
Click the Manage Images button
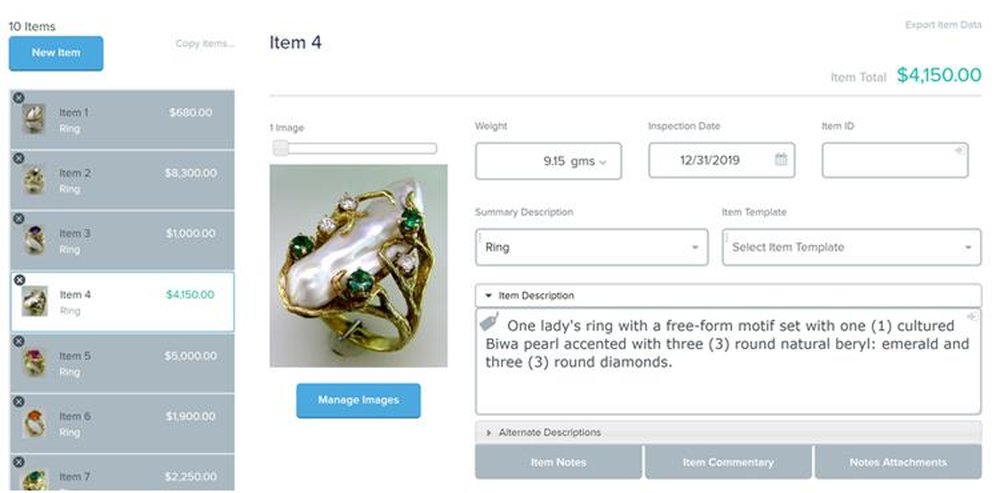(x=358, y=400)
